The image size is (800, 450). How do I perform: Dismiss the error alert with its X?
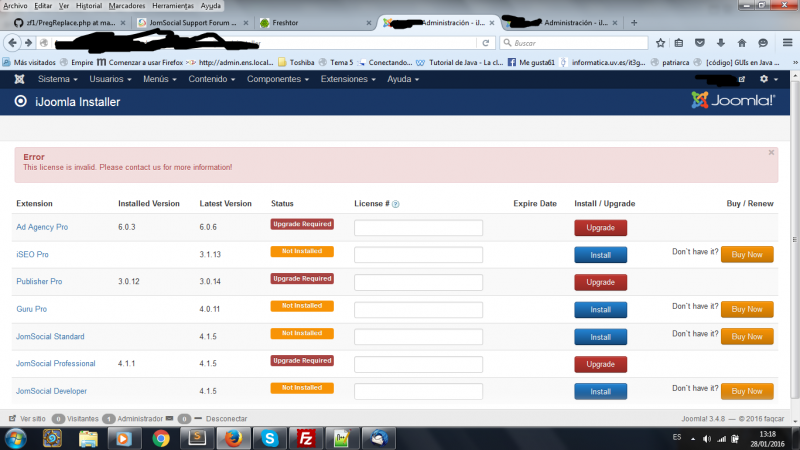pyautogui.click(x=771, y=153)
